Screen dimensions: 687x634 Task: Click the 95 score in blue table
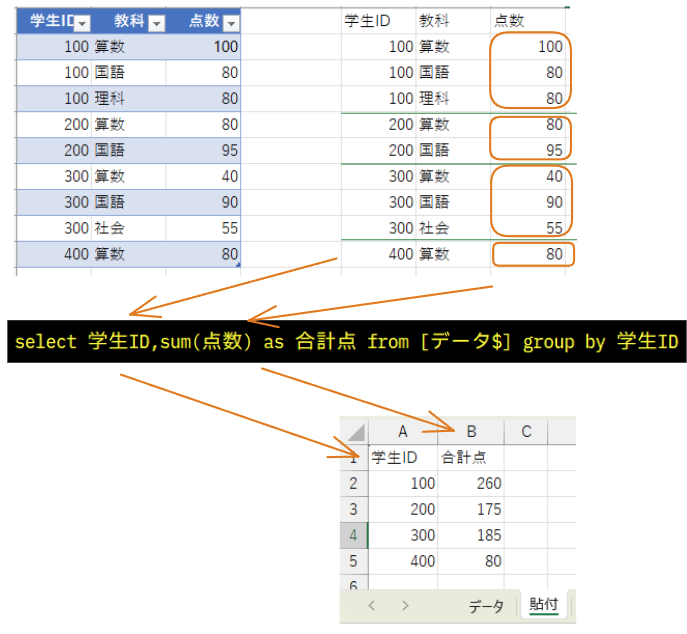(203, 151)
